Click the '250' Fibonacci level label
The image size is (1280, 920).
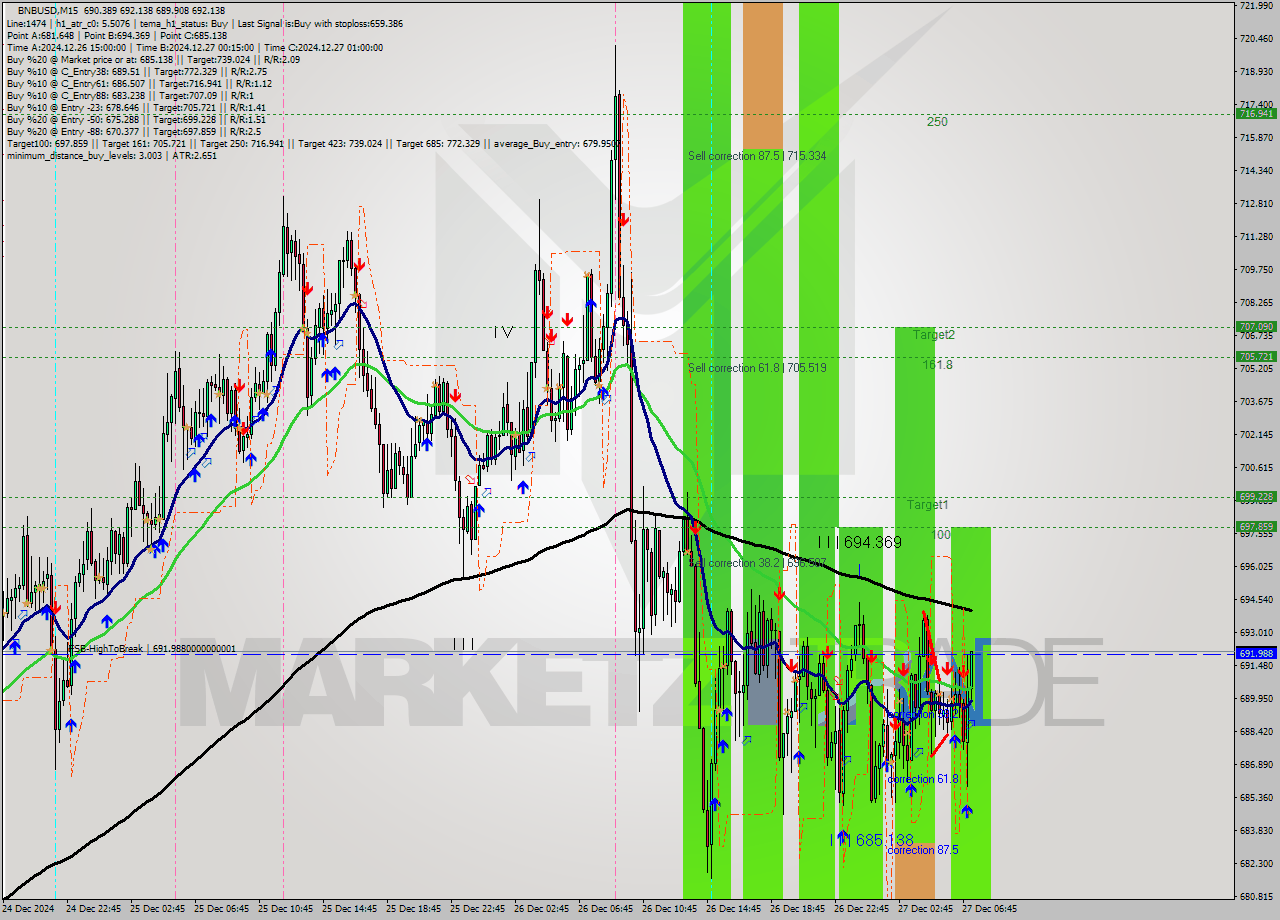(x=937, y=122)
